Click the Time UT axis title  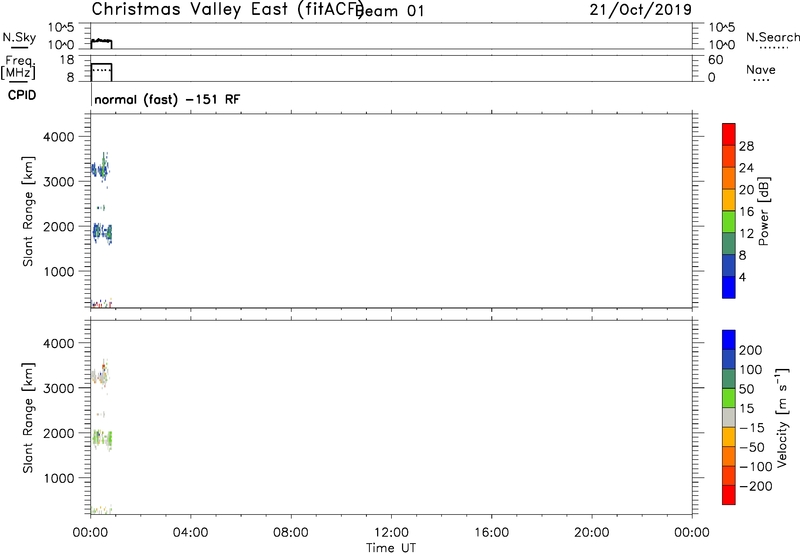(x=391, y=548)
